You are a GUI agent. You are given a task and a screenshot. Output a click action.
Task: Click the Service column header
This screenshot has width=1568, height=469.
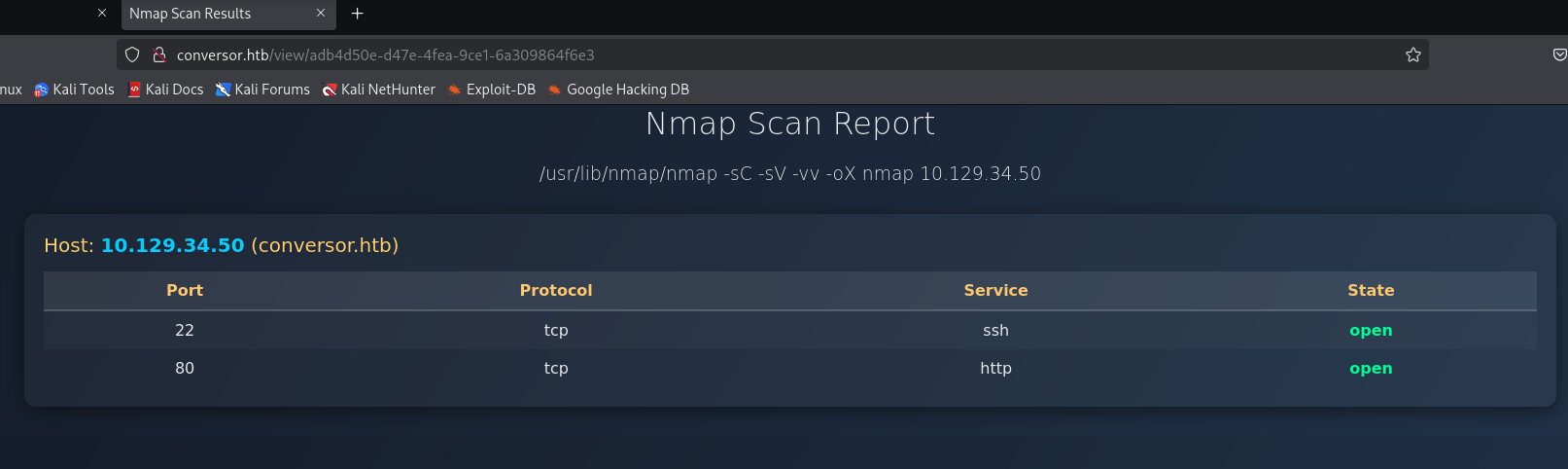(x=995, y=290)
